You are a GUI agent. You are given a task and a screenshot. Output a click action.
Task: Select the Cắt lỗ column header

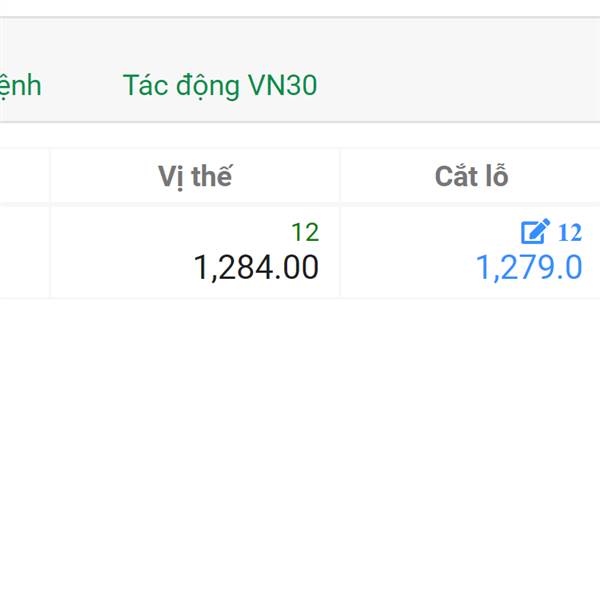(471, 176)
